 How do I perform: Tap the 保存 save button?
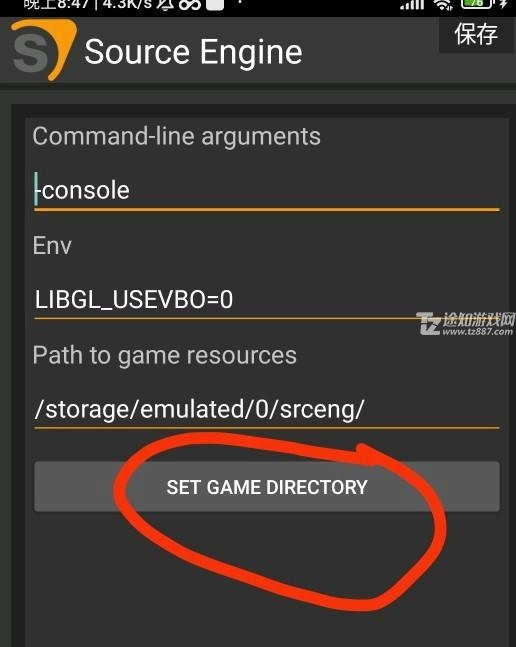coord(476,34)
